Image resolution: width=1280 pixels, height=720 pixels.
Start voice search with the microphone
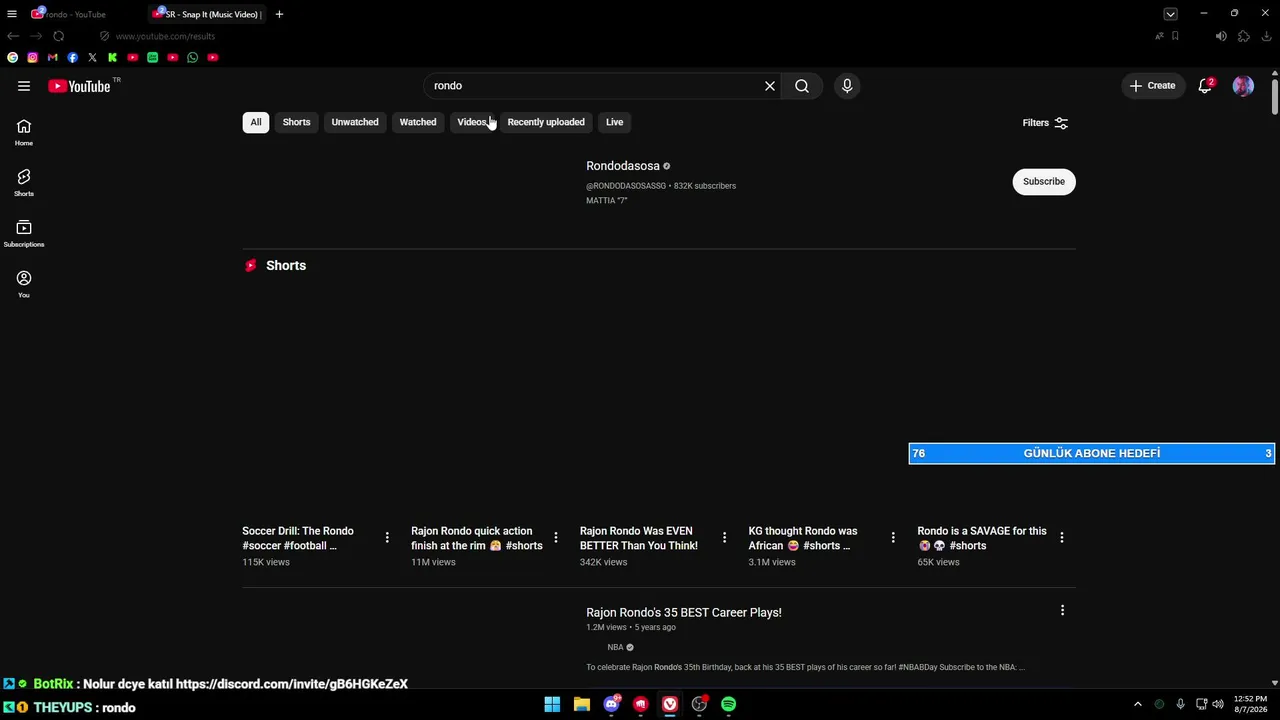point(847,86)
